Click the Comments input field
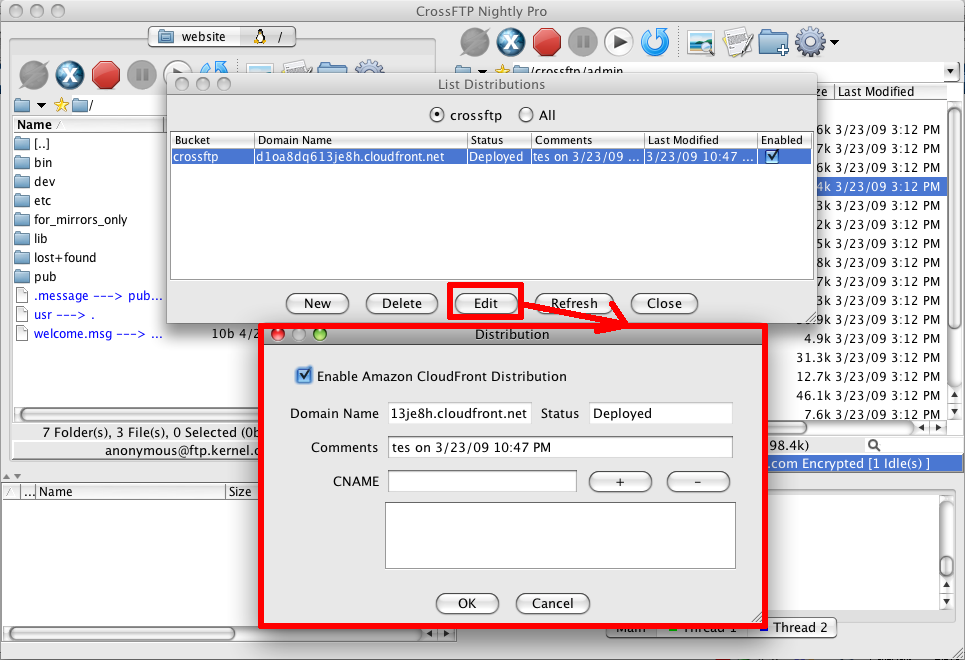Image resolution: width=965 pixels, height=660 pixels. 560,448
